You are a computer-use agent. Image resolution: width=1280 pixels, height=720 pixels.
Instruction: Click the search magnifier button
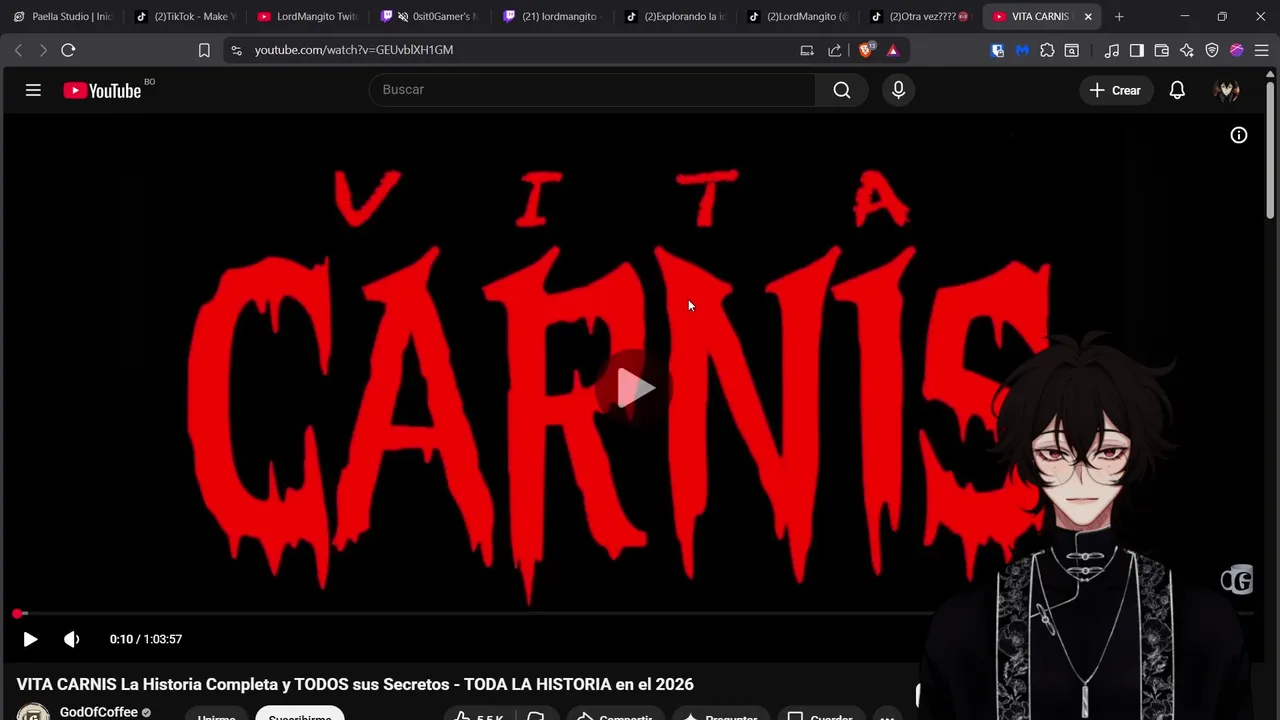(842, 90)
